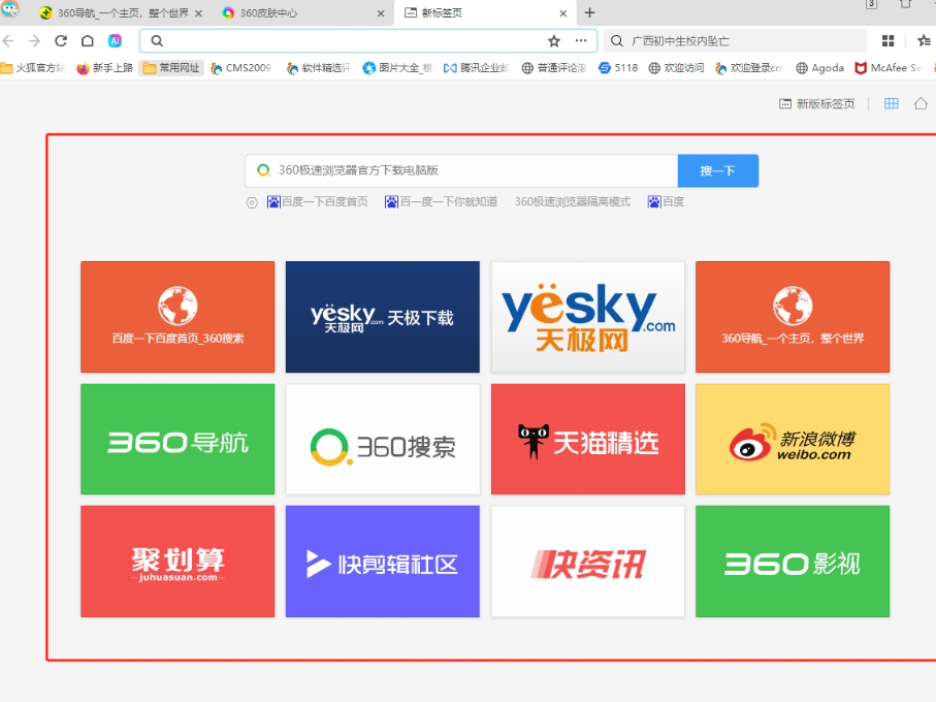Image resolution: width=936 pixels, height=702 pixels.
Task: Close the 360导航 tab
Action: (199, 13)
